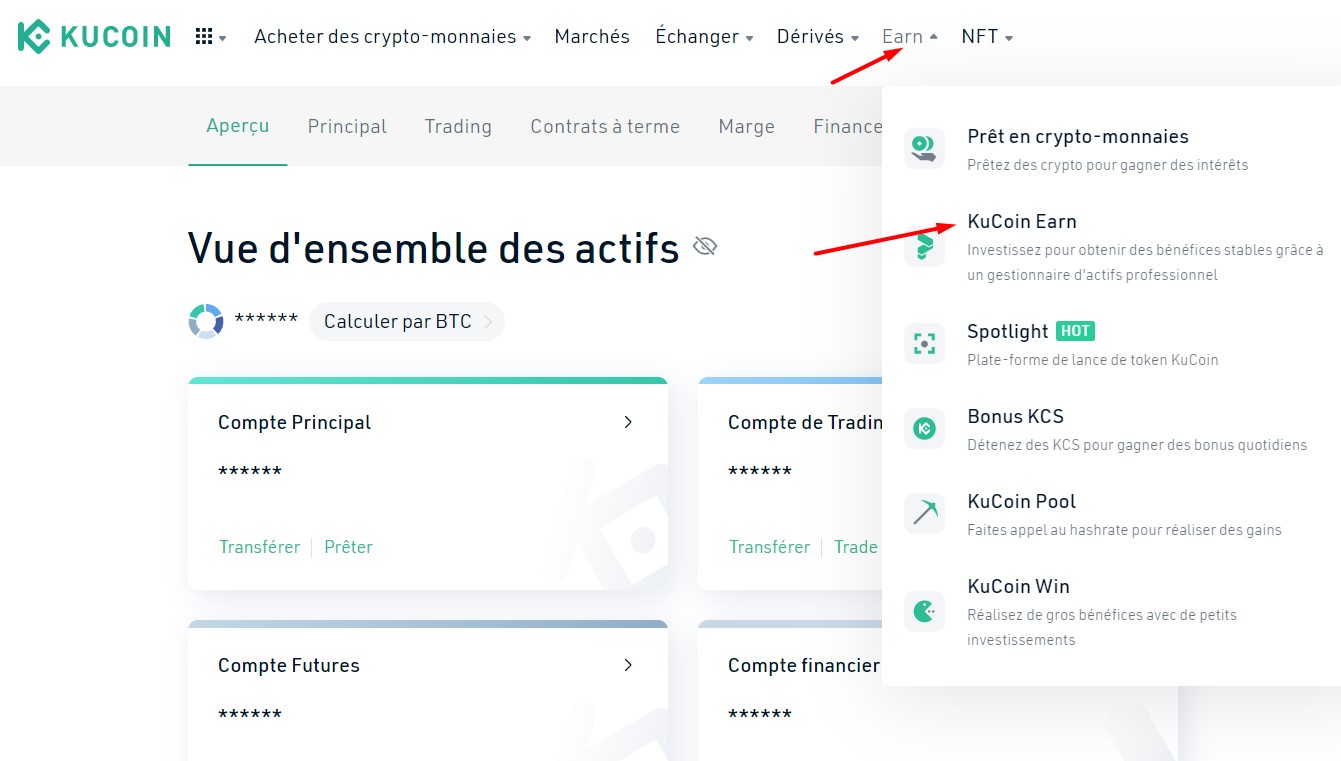This screenshot has width=1341, height=761.
Task: Select the Marge tab
Action: (x=746, y=127)
